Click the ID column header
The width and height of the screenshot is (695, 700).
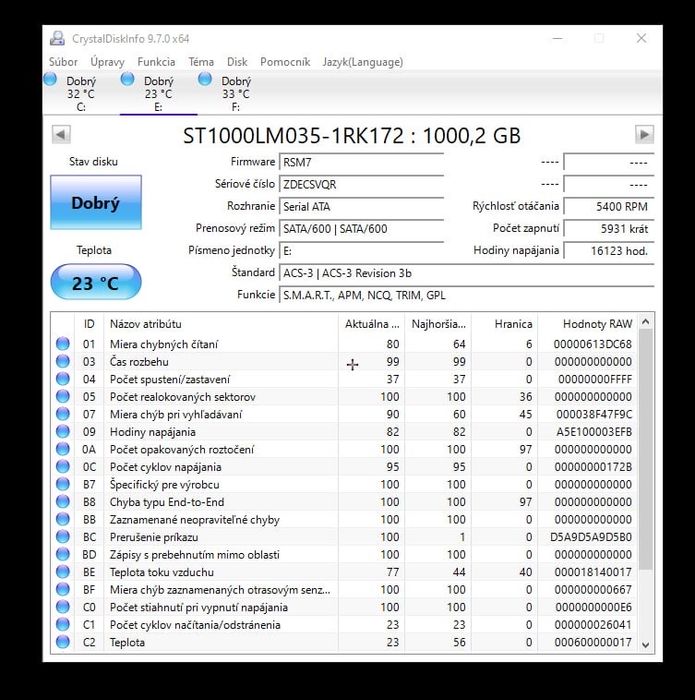(x=89, y=324)
